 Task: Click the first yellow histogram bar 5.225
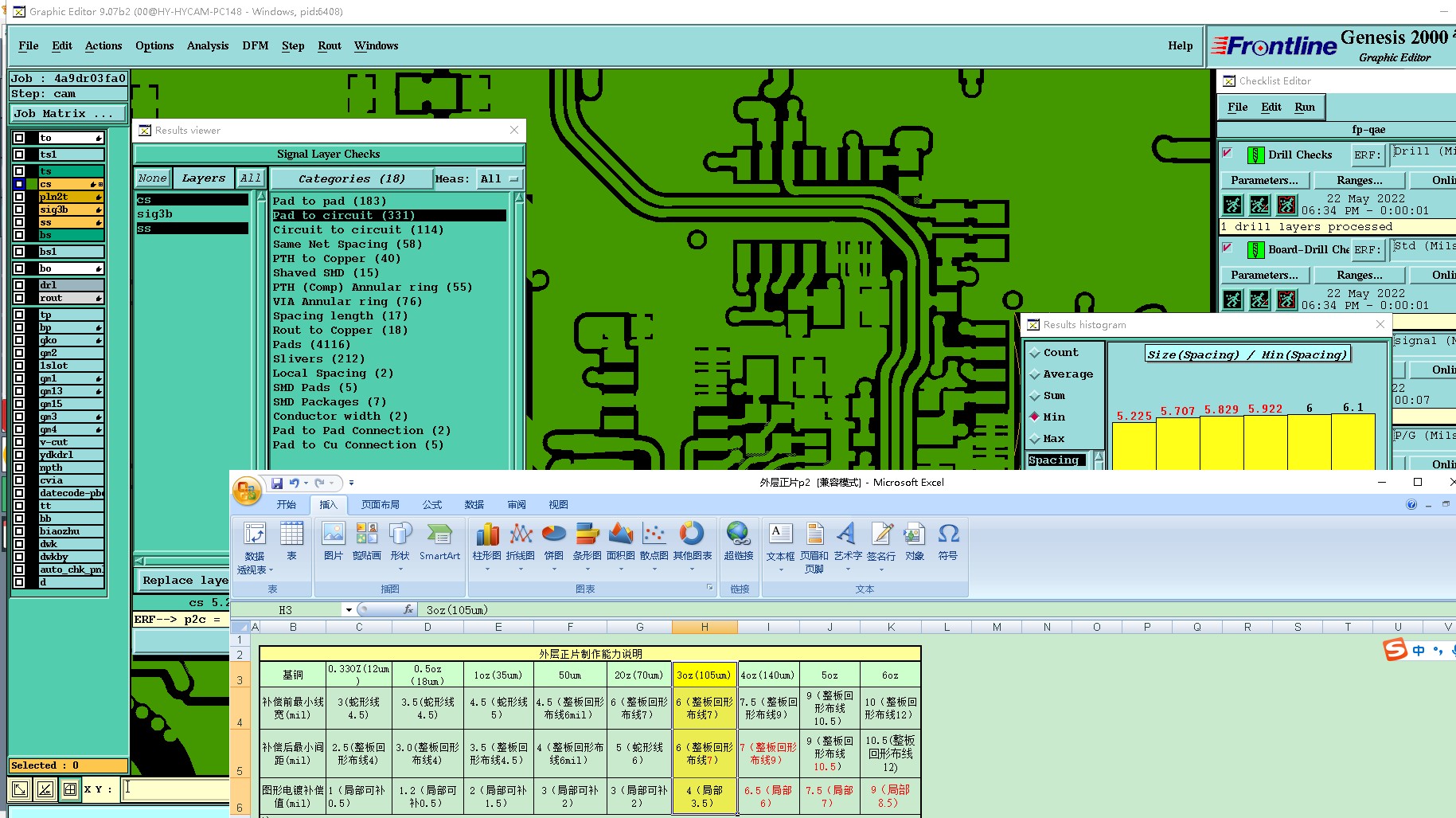point(1134,446)
